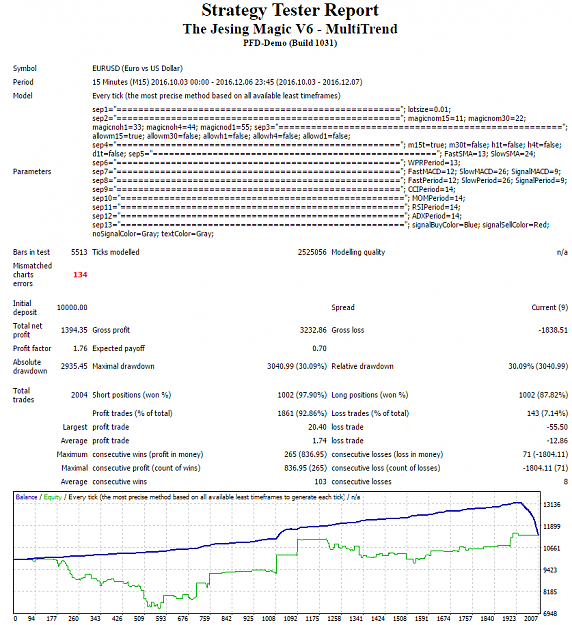Screen dimensions: 572x625
Task: Click the 'Balance' legend label in chart
Action: pyautogui.click(x=26, y=497)
